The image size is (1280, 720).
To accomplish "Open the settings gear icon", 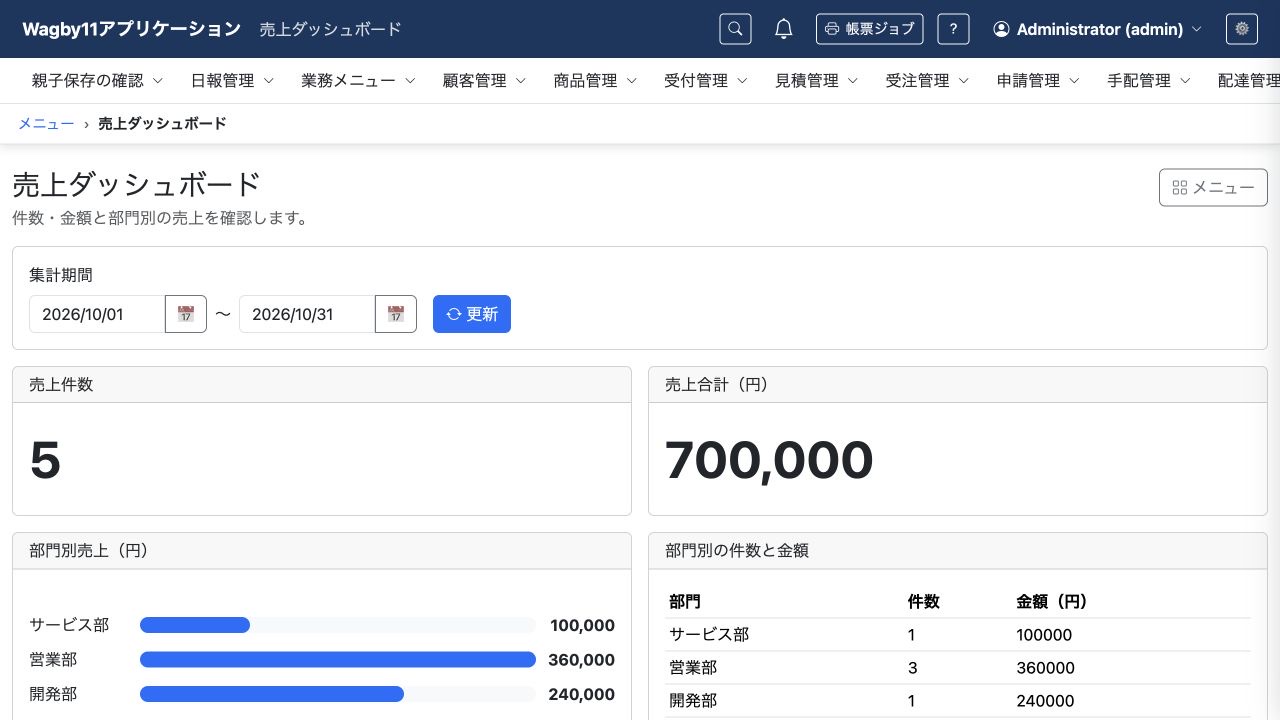I will [1242, 29].
